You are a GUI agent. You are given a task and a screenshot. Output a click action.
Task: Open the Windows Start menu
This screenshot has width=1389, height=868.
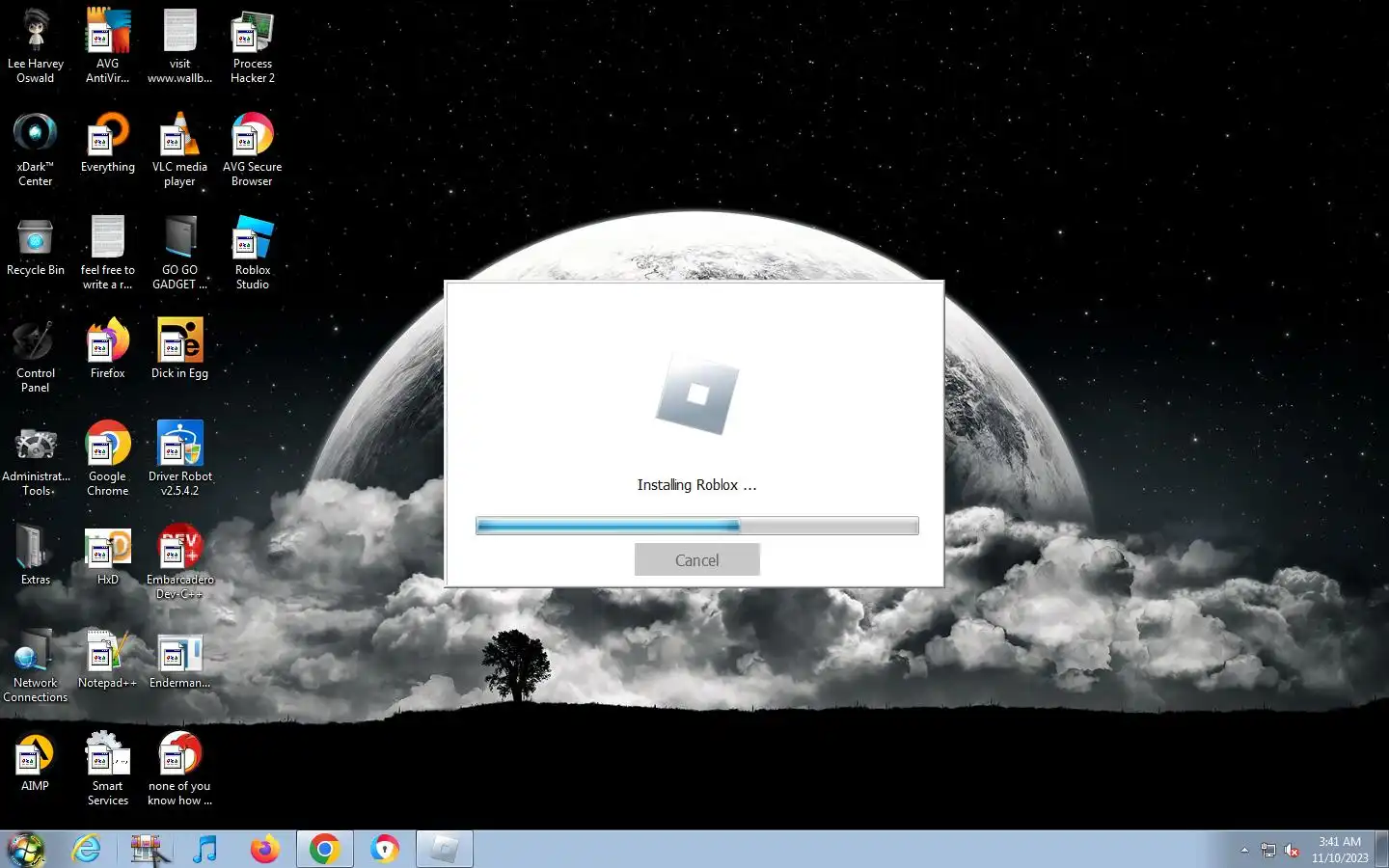pos(27,849)
